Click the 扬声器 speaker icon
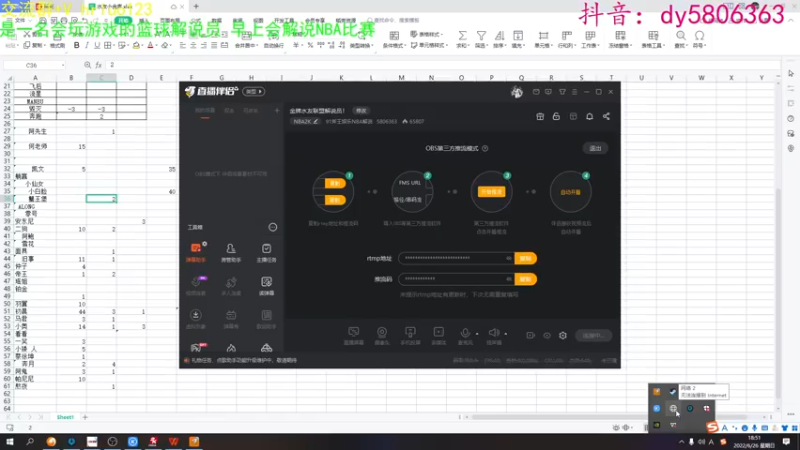Screen dimensions: 800x450 click(x=493, y=333)
